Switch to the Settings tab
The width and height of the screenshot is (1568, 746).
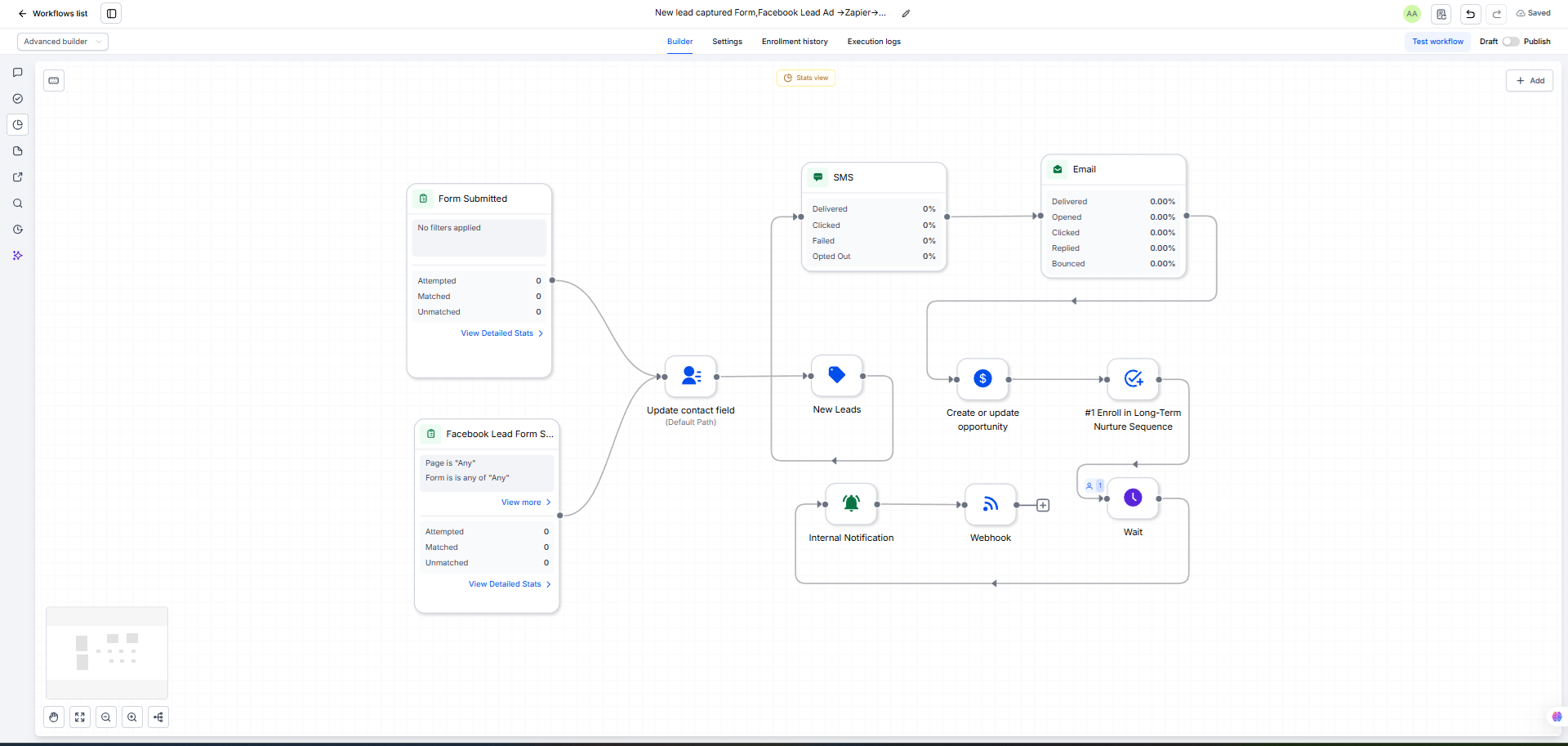tap(727, 42)
